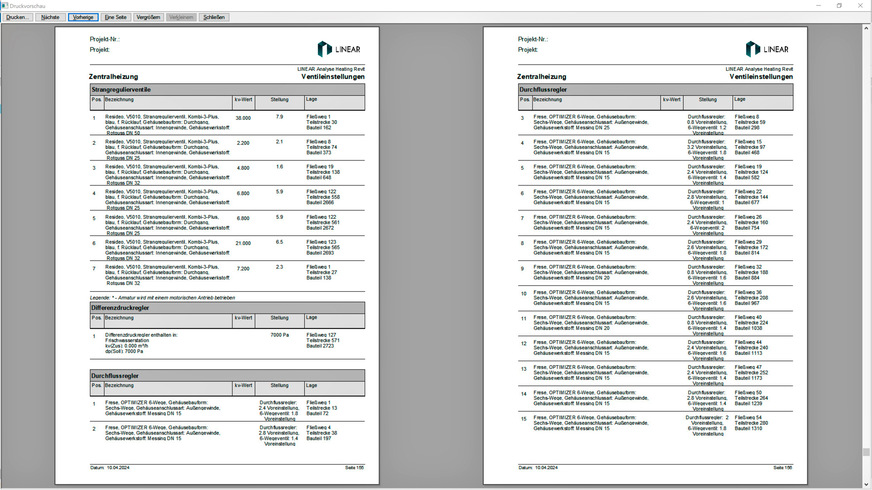Screen dimensions: 872x490
Task: Click the kv-Wert value 38.000
Action: (x=243, y=118)
